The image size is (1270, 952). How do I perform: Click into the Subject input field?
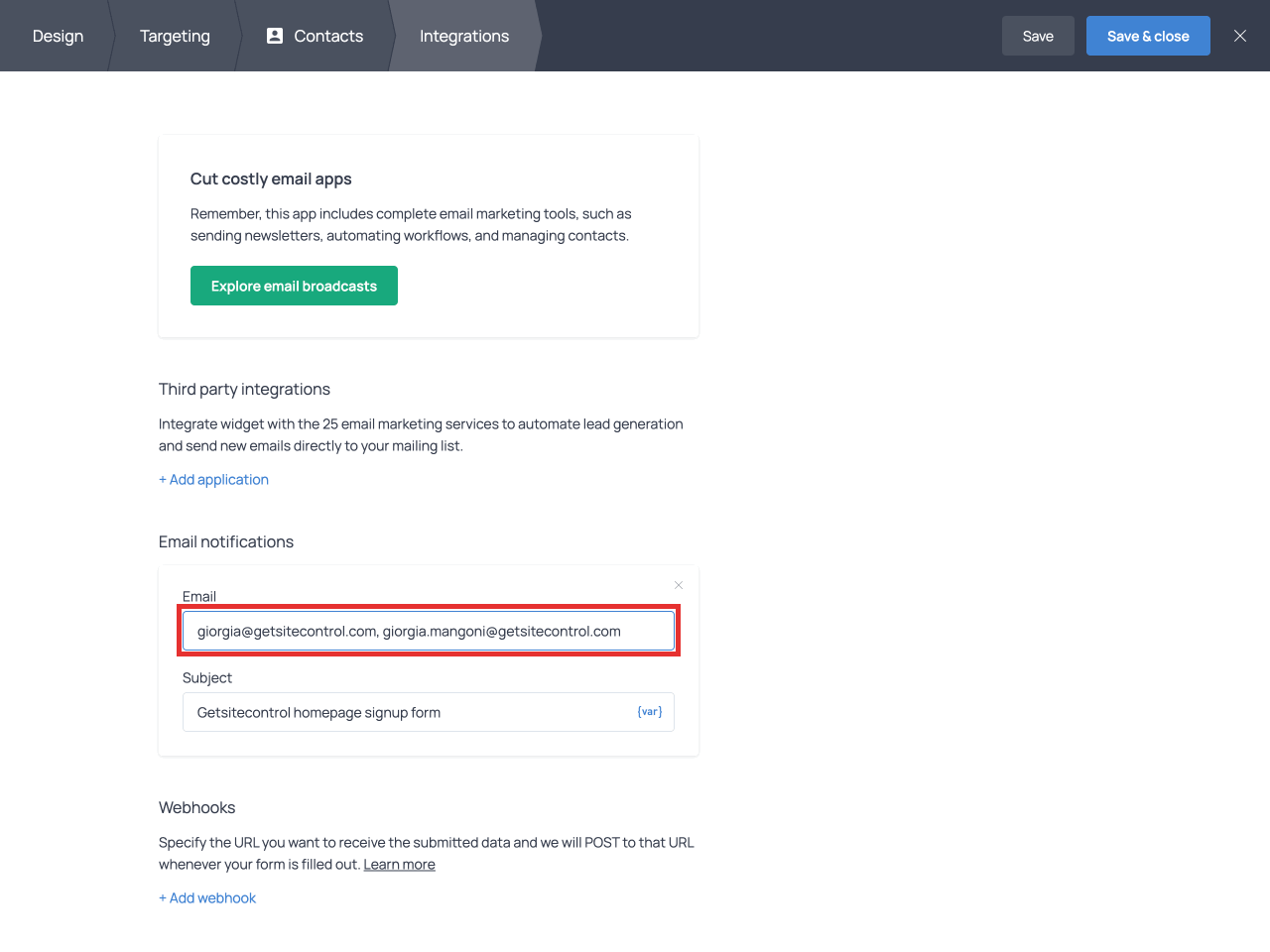coord(407,712)
